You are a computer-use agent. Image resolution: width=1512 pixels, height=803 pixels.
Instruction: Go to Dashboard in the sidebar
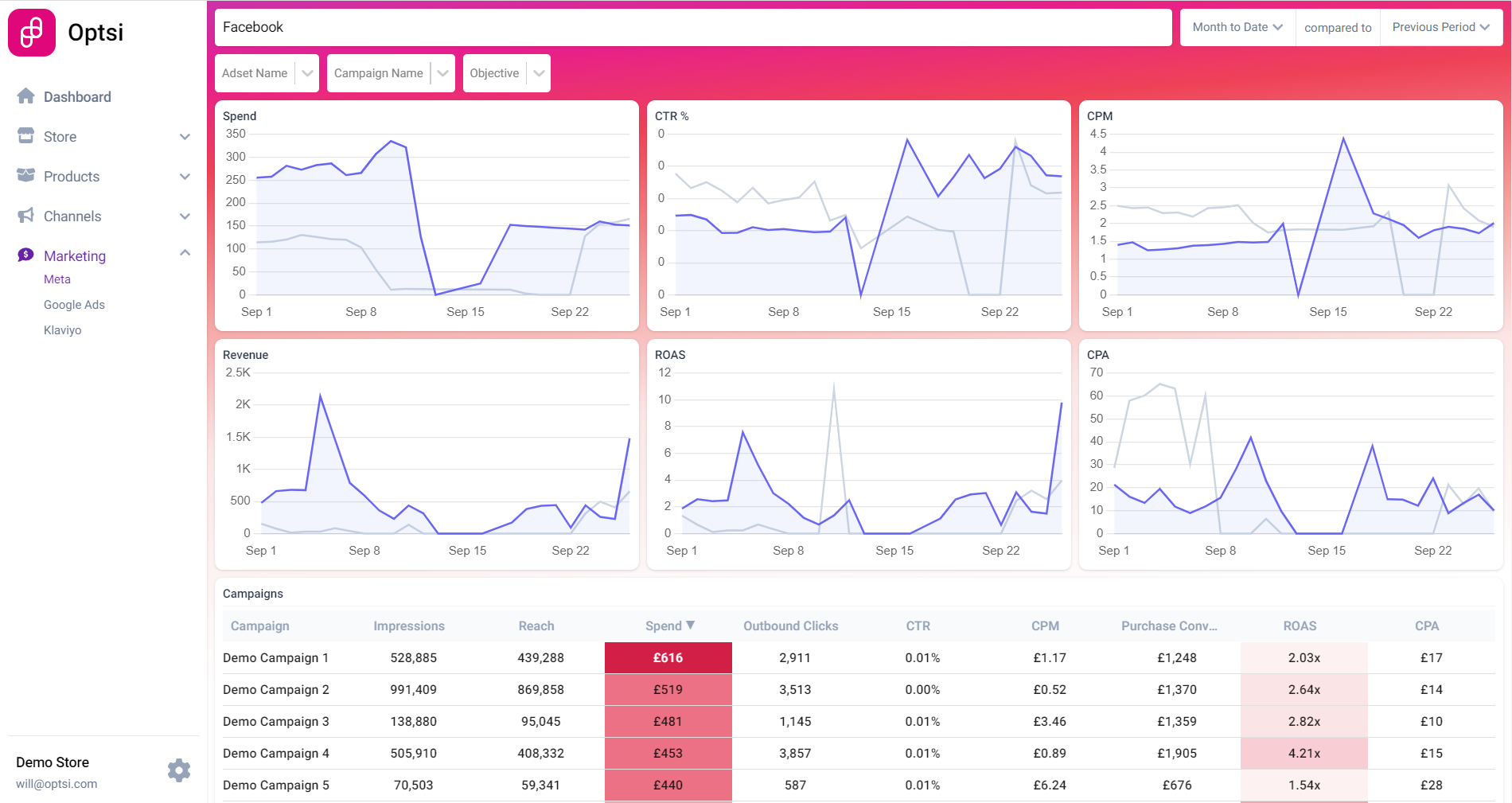(x=77, y=97)
